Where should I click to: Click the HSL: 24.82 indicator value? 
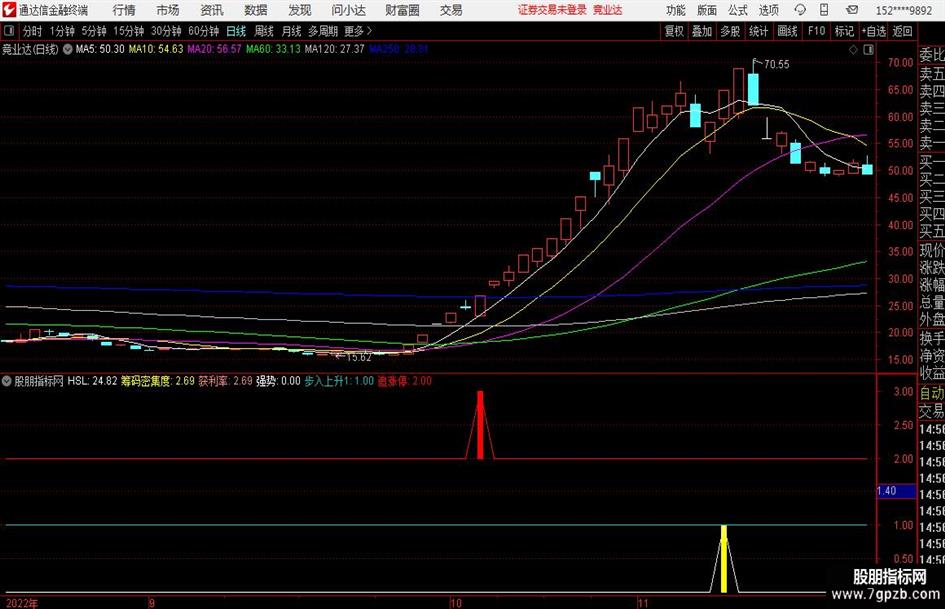coord(92,381)
